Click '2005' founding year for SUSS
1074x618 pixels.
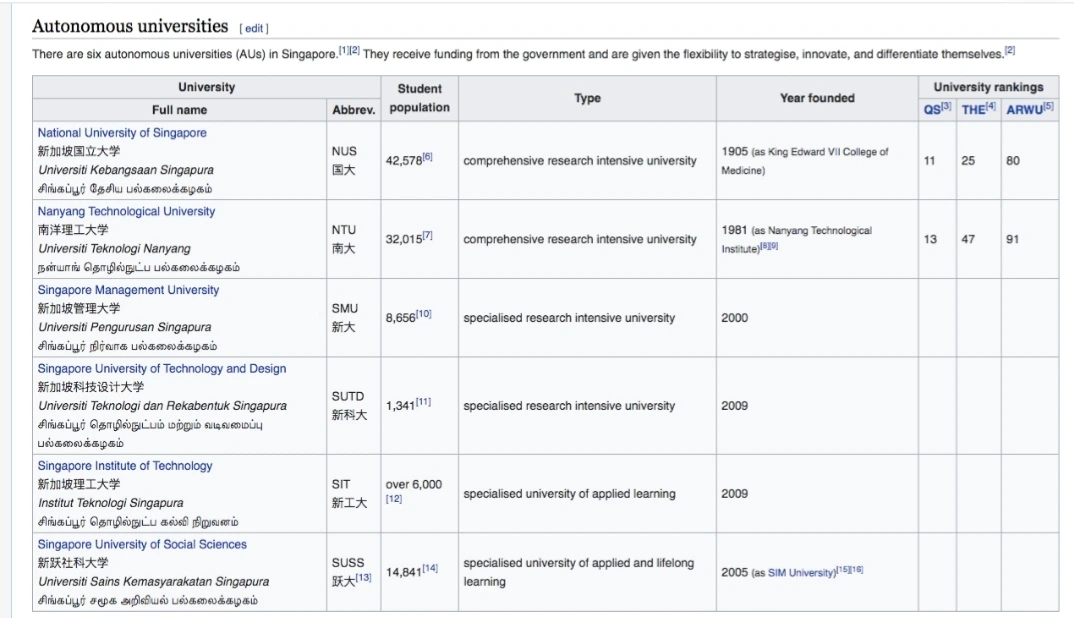click(734, 572)
